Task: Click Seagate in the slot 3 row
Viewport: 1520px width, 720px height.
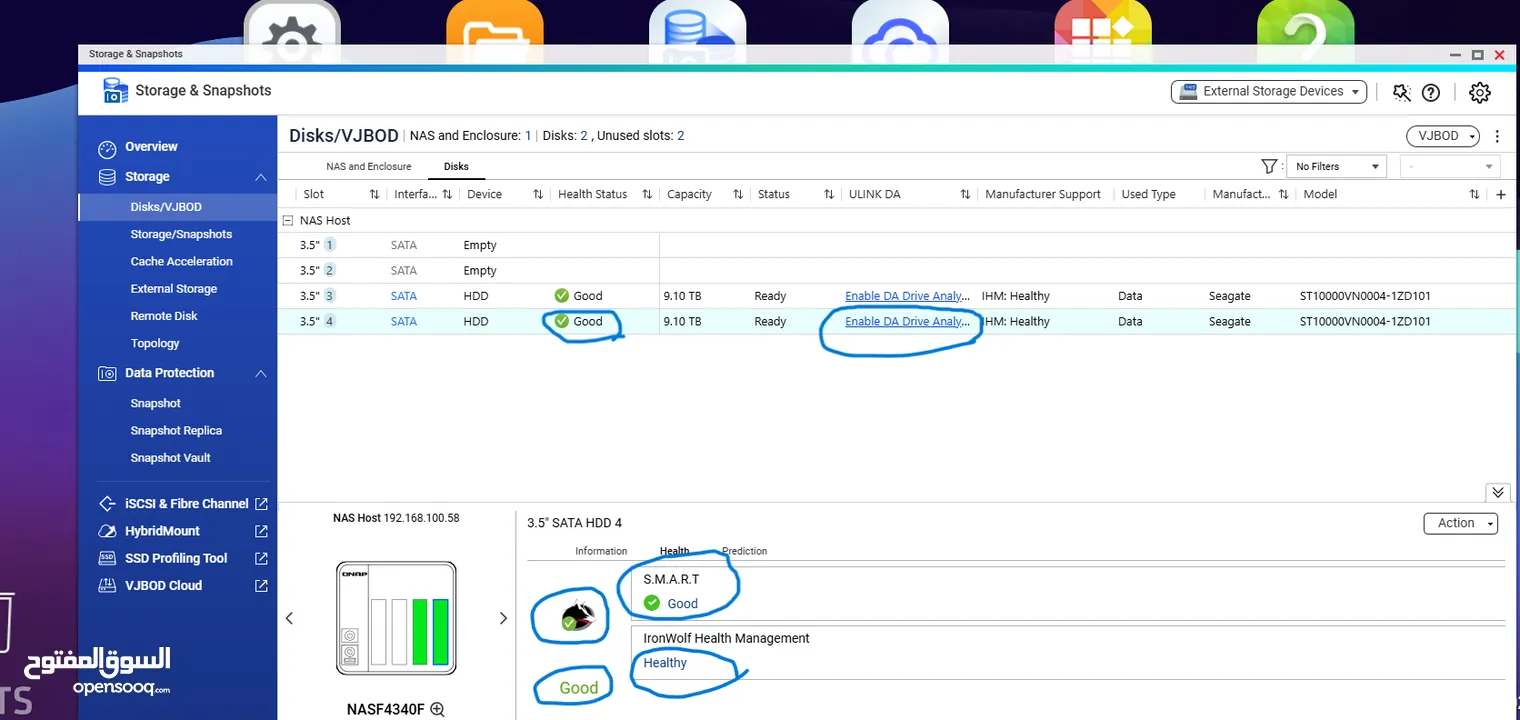Action: pyautogui.click(x=1229, y=296)
